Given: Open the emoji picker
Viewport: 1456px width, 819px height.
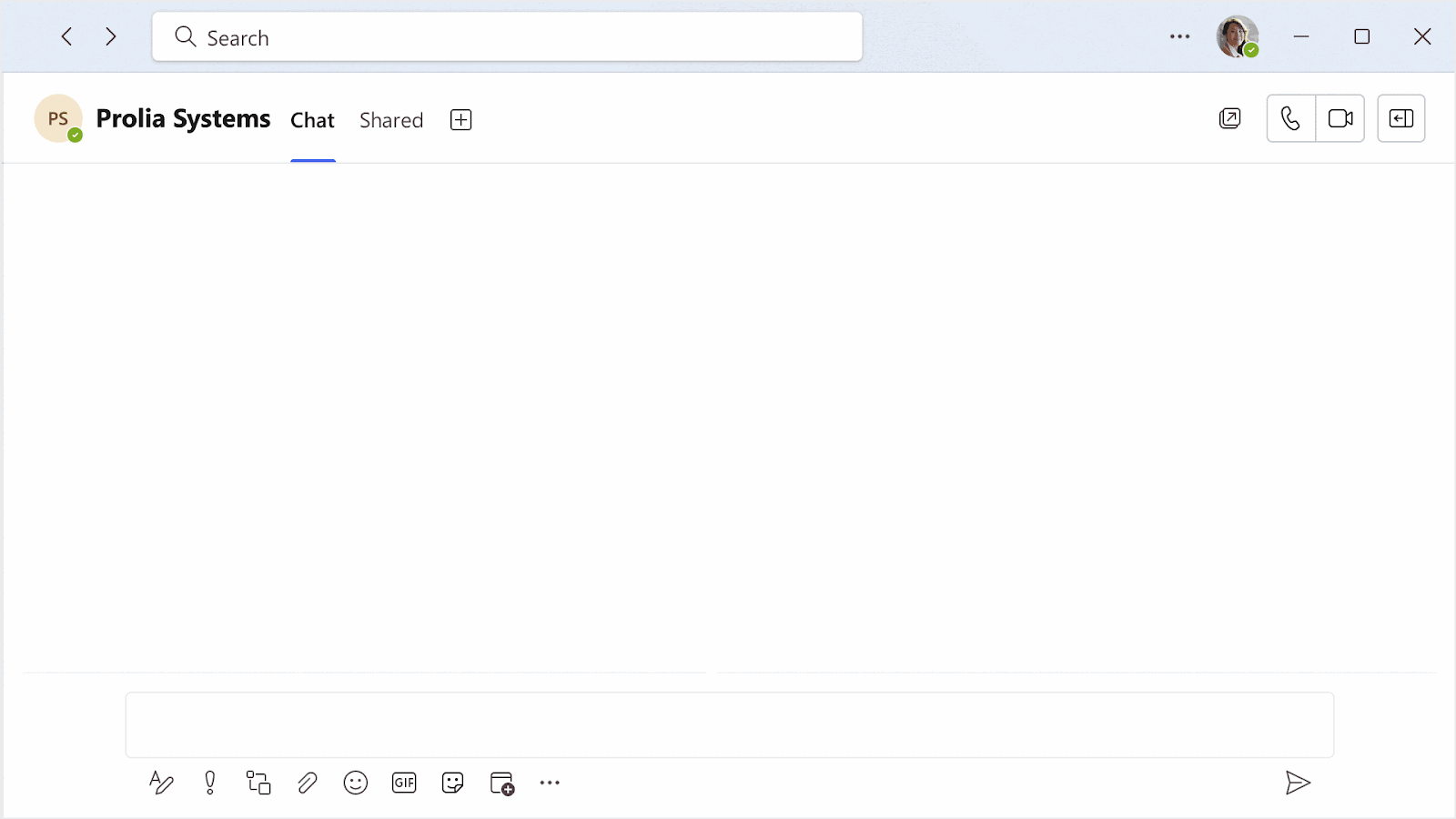Looking at the screenshot, I should pos(356,783).
